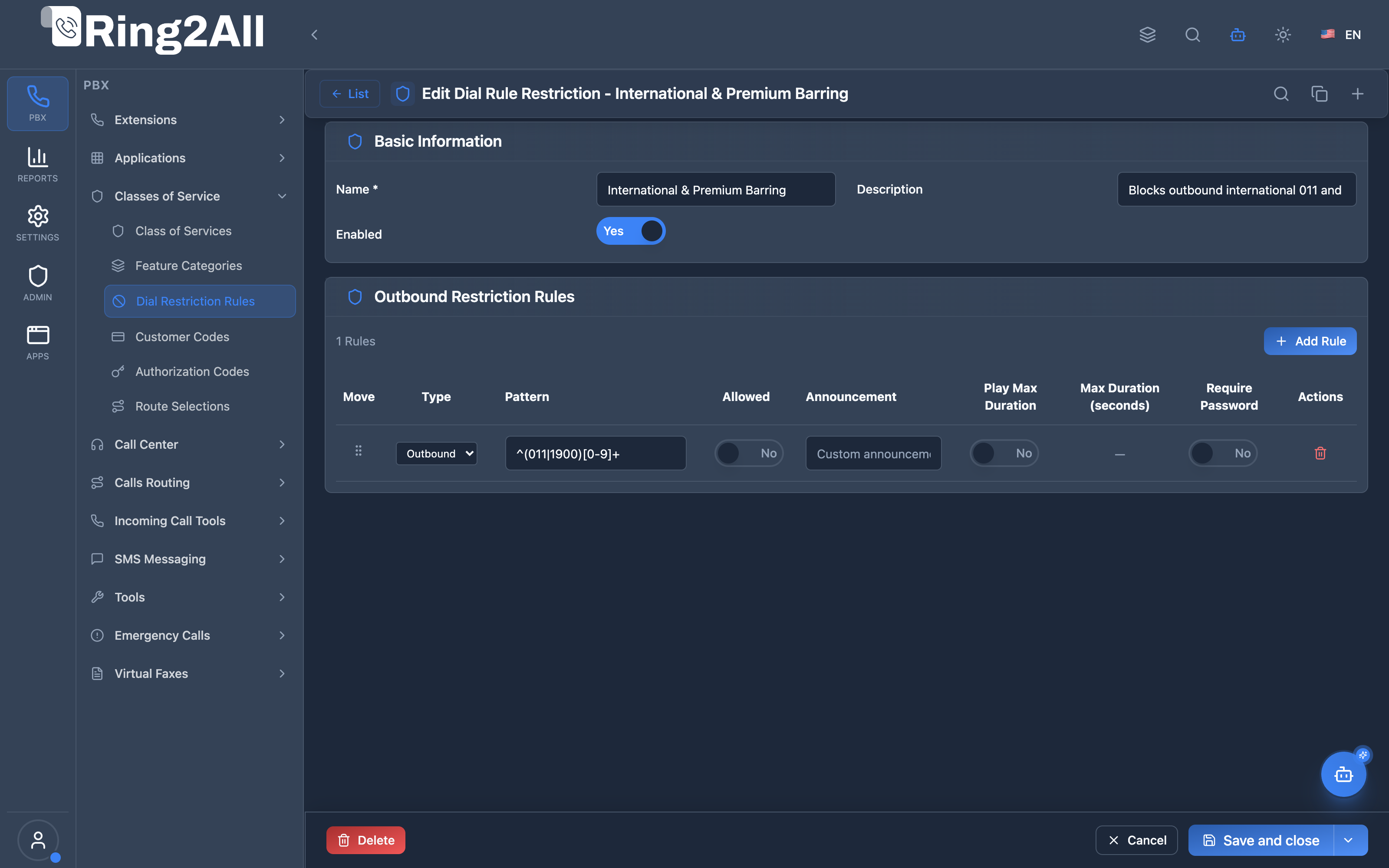
Task: Open Class of Services submenu item
Action: pos(200,231)
